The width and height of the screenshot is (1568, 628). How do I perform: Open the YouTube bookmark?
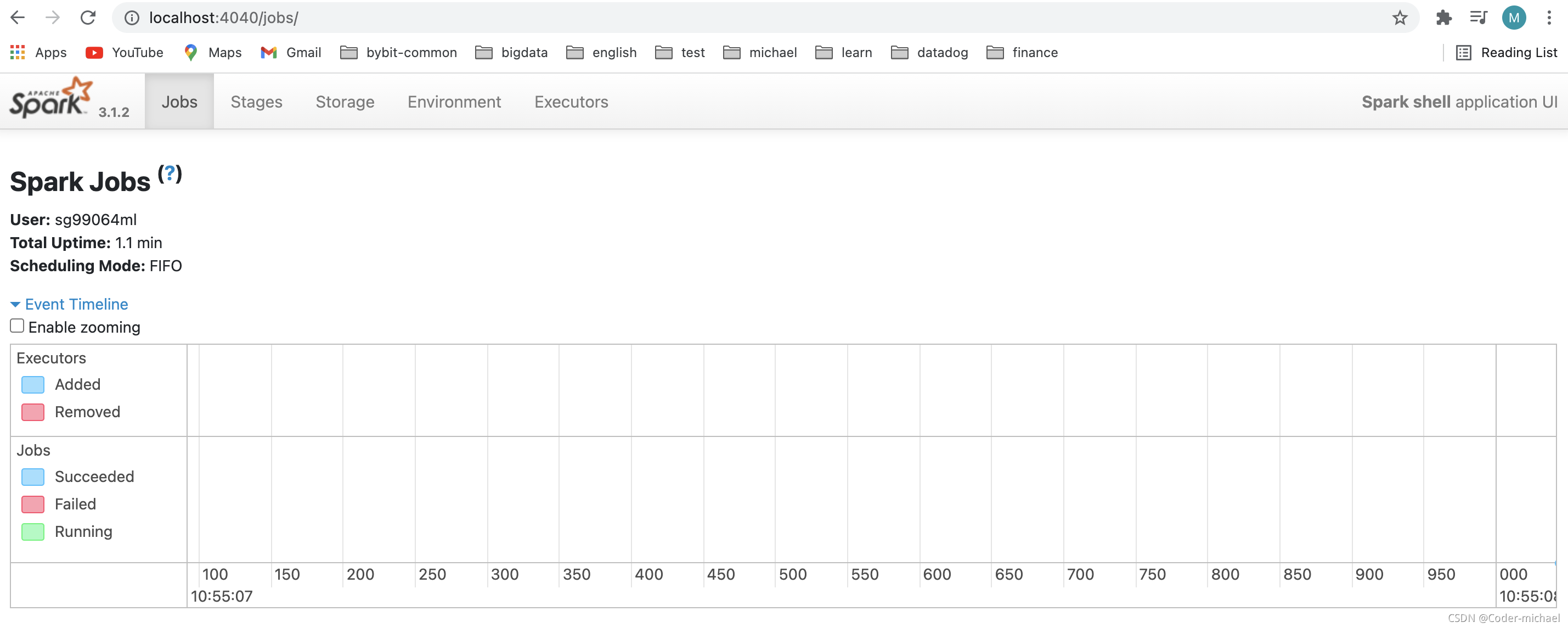click(125, 52)
